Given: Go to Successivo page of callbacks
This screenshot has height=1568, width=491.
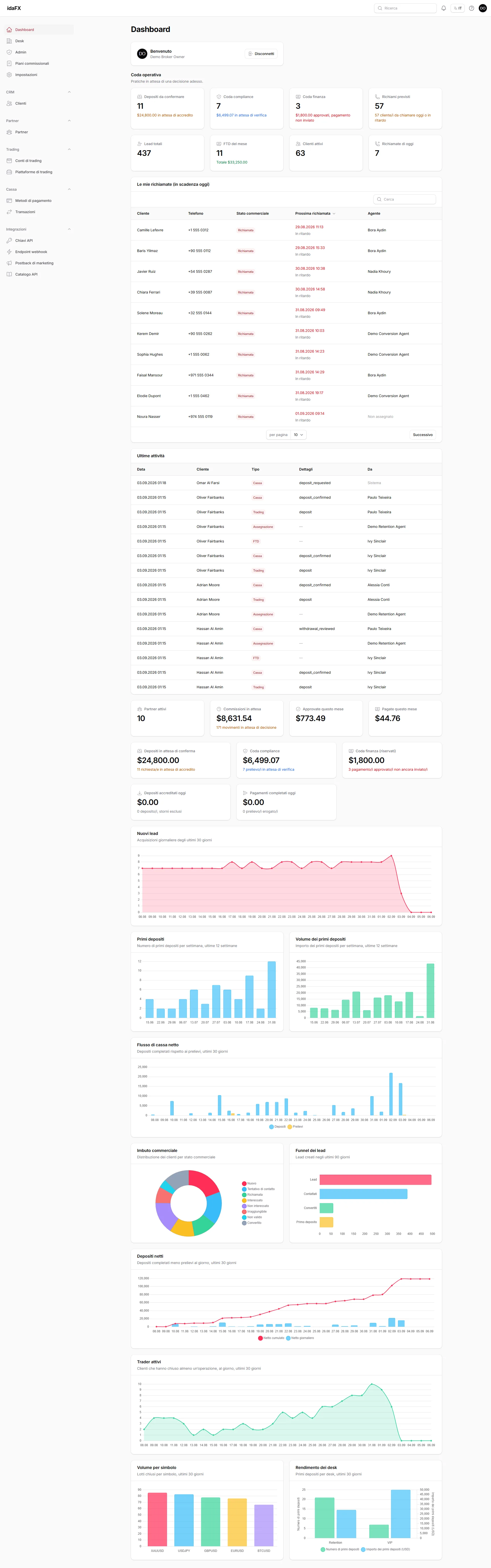Looking at the screenshot, I should tap(423, 435).
